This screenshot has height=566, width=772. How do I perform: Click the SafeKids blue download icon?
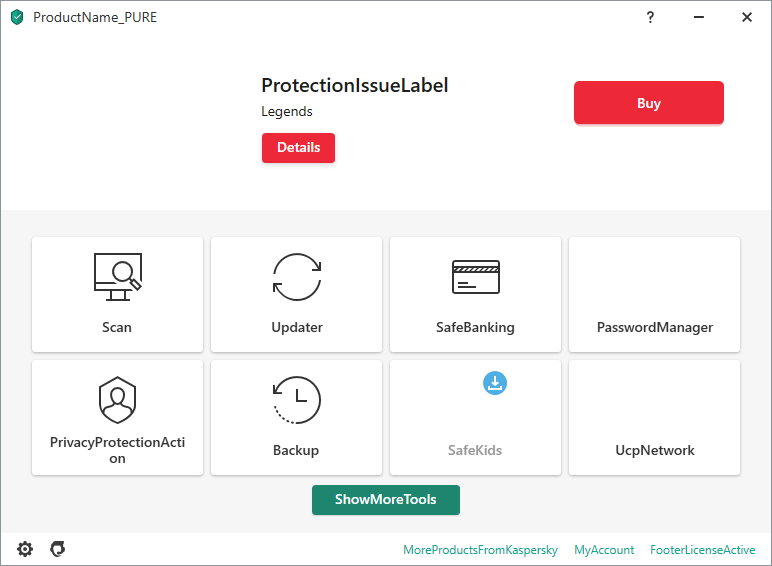coord(495,383)
